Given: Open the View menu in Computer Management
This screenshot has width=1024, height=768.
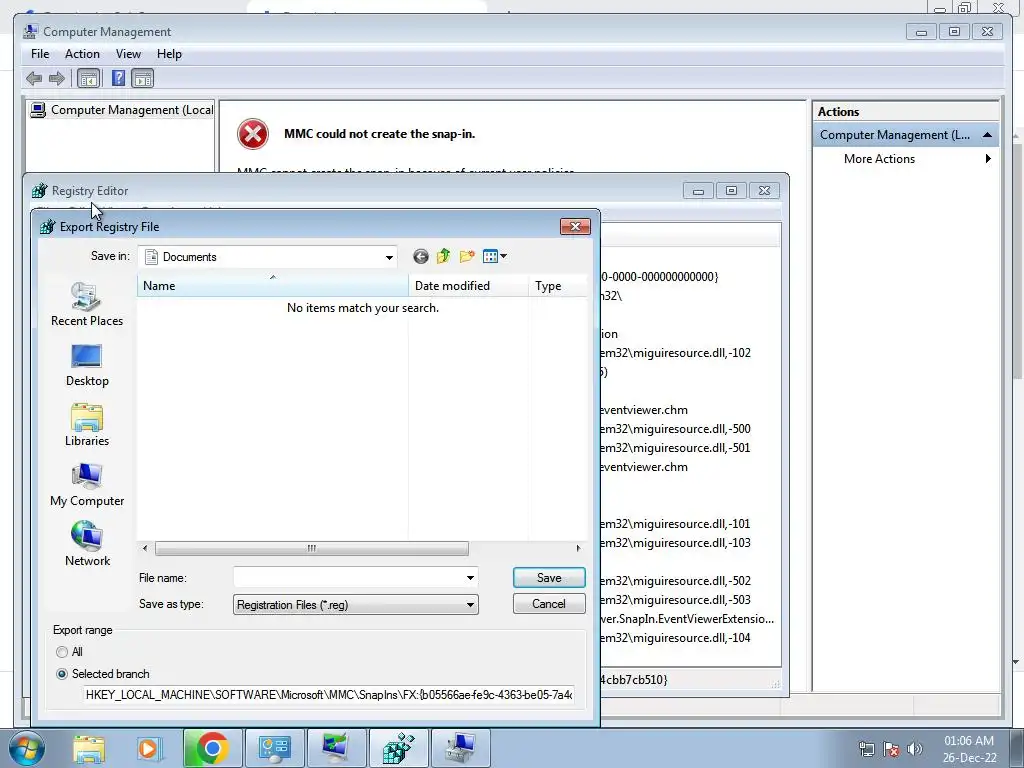Looking at the screenshot, I should 128,54.
